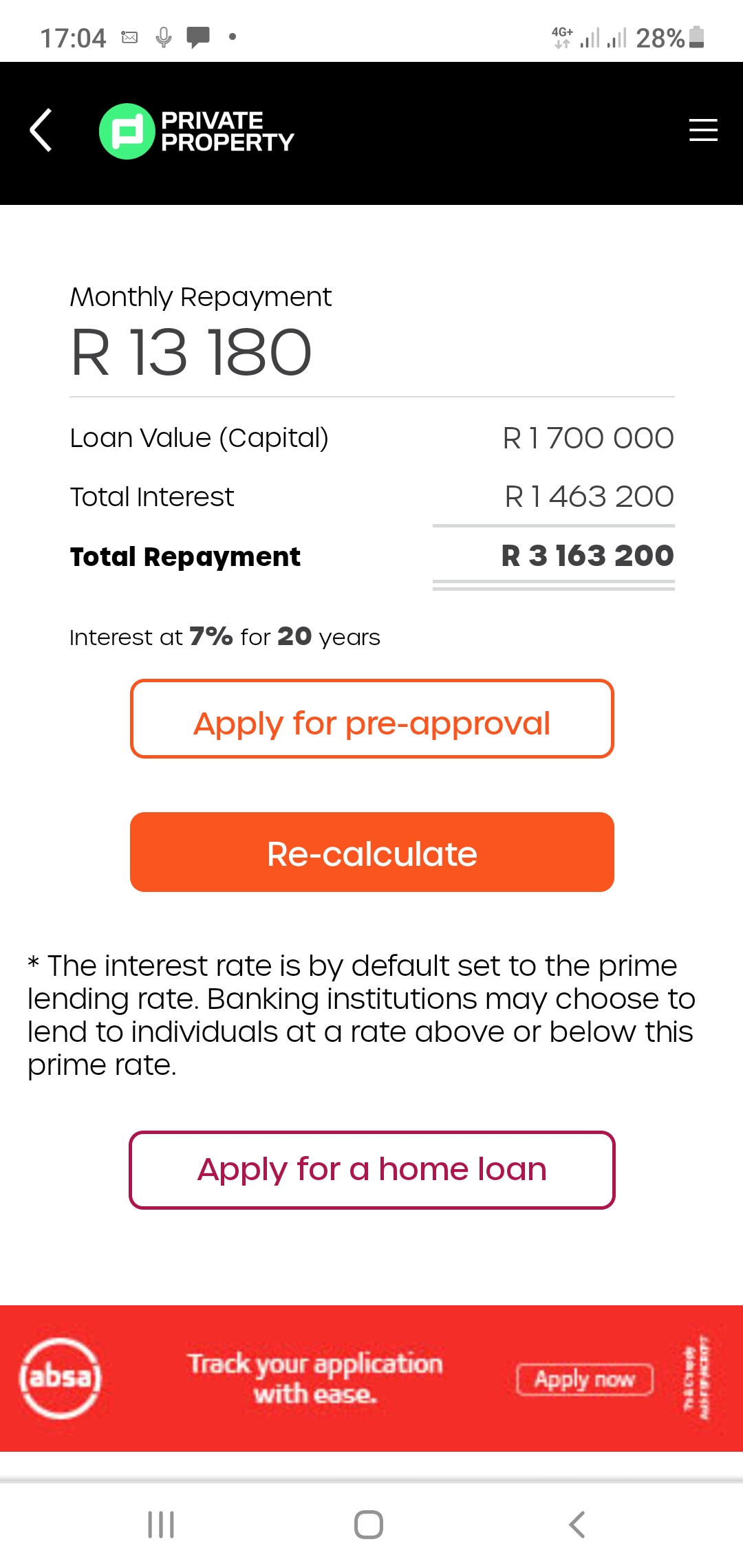Click Apply for pre-approval button
The width and height of the screenshot is (743, 1568).
click(x=372, y=719)
